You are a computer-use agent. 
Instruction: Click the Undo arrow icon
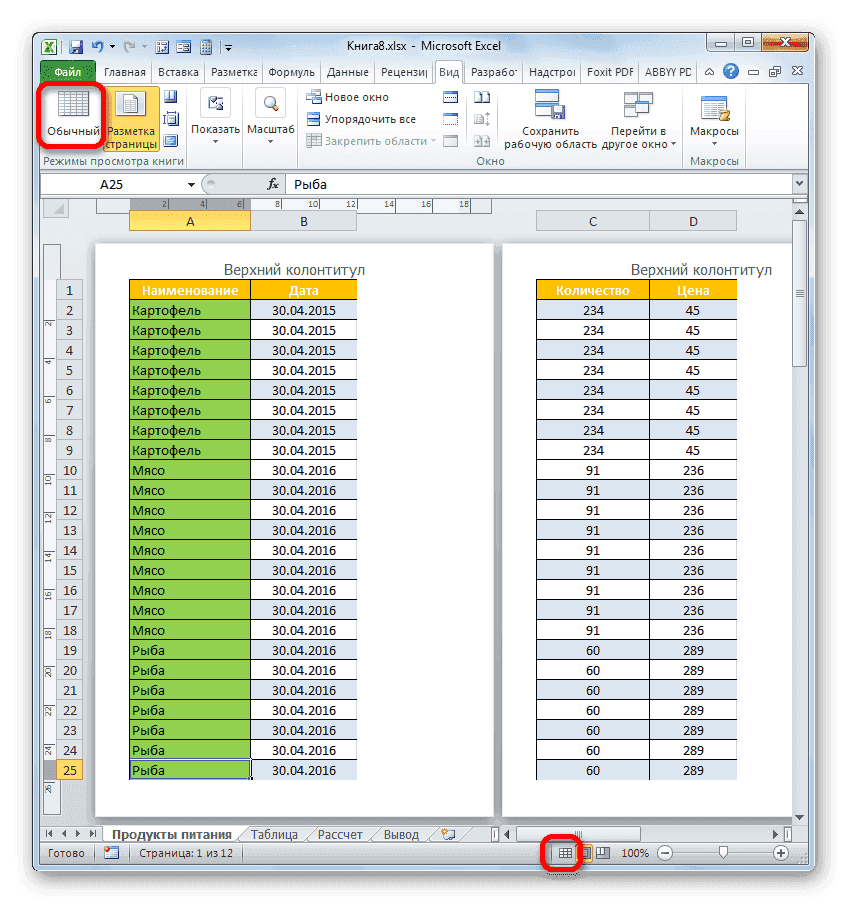(97, 46)
